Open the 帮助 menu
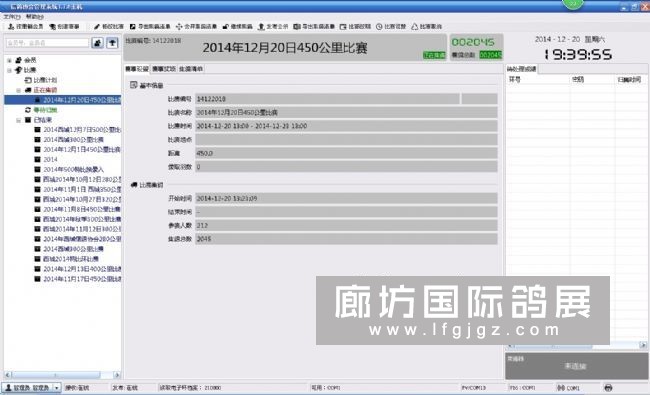This screenshot has height=395, width=650. 35,17
